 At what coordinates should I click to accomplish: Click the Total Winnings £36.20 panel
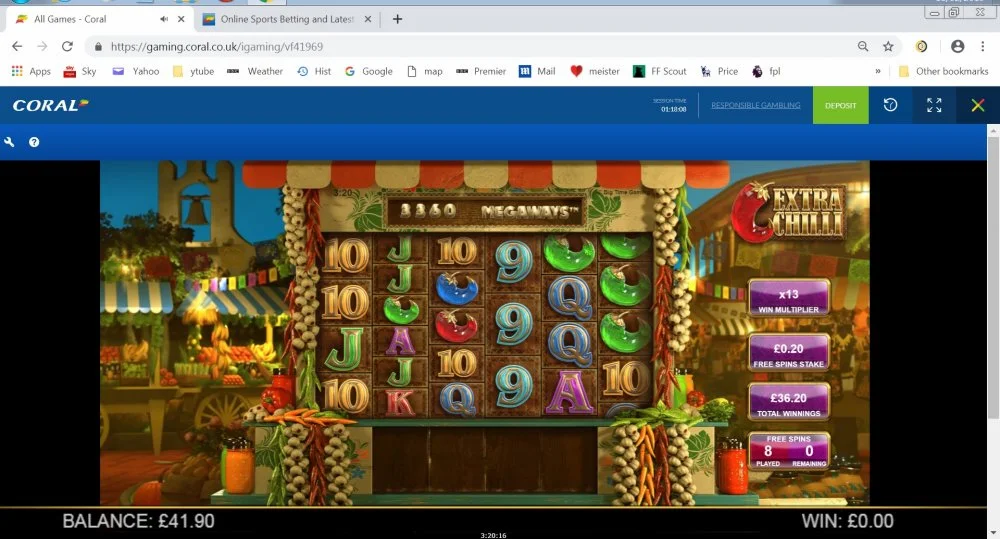click(789, 402)
